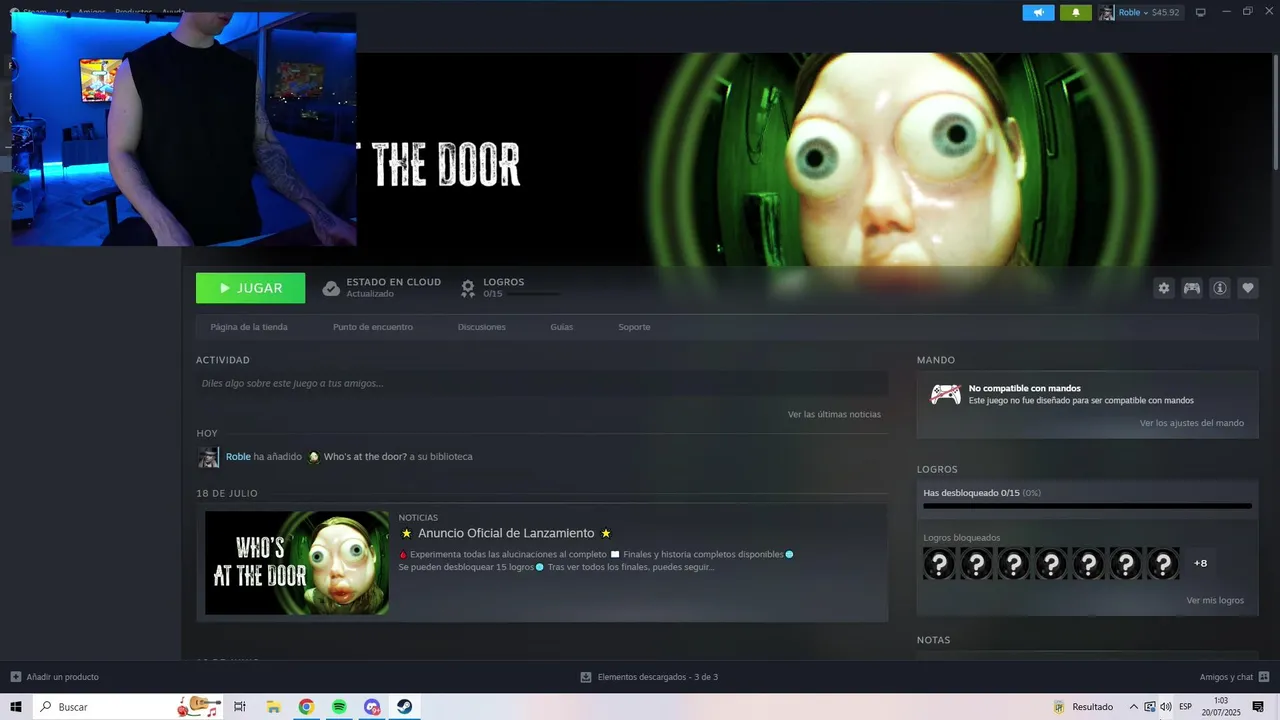This screenshot has height=720, width=1280.
Task: Open Discusiones tab
Action: coord(482,327)
